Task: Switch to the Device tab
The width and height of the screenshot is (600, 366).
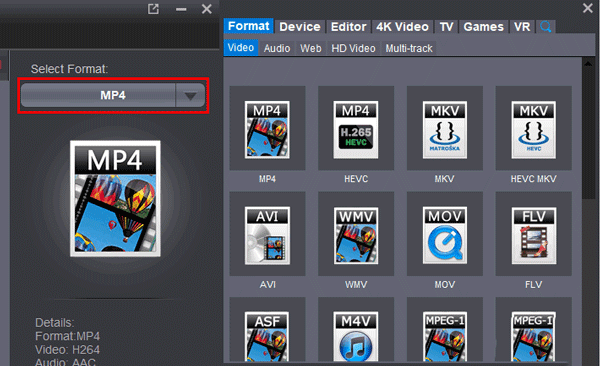Action: (300, 27)
